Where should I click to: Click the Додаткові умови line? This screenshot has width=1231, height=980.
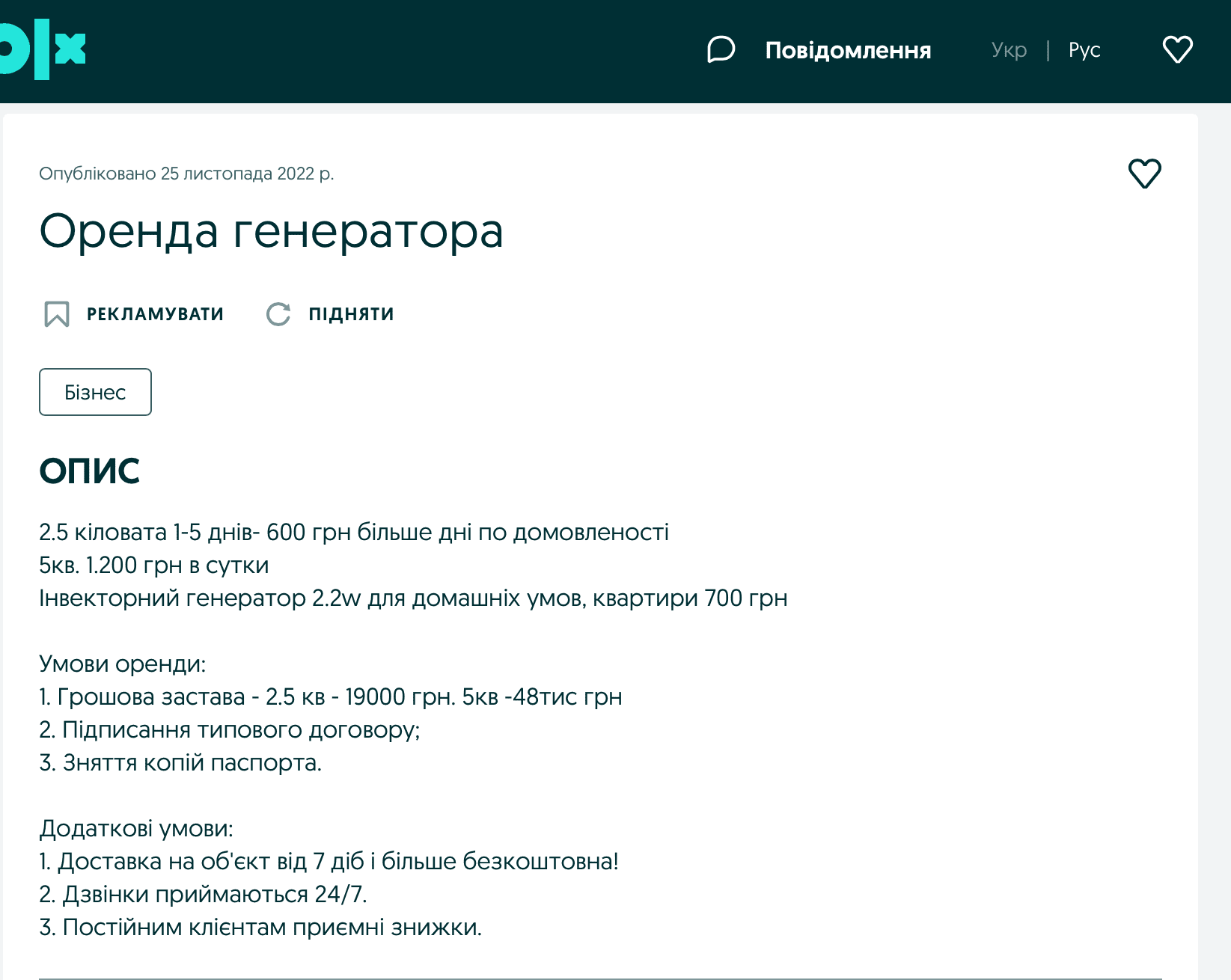click(136, 829)
